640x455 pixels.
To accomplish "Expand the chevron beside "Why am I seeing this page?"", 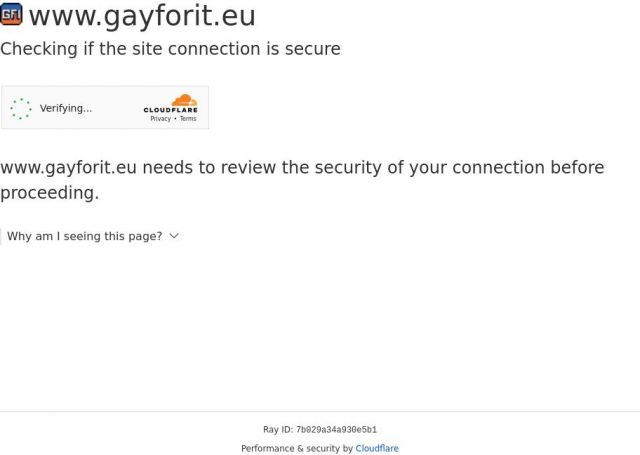I will 174,236.
